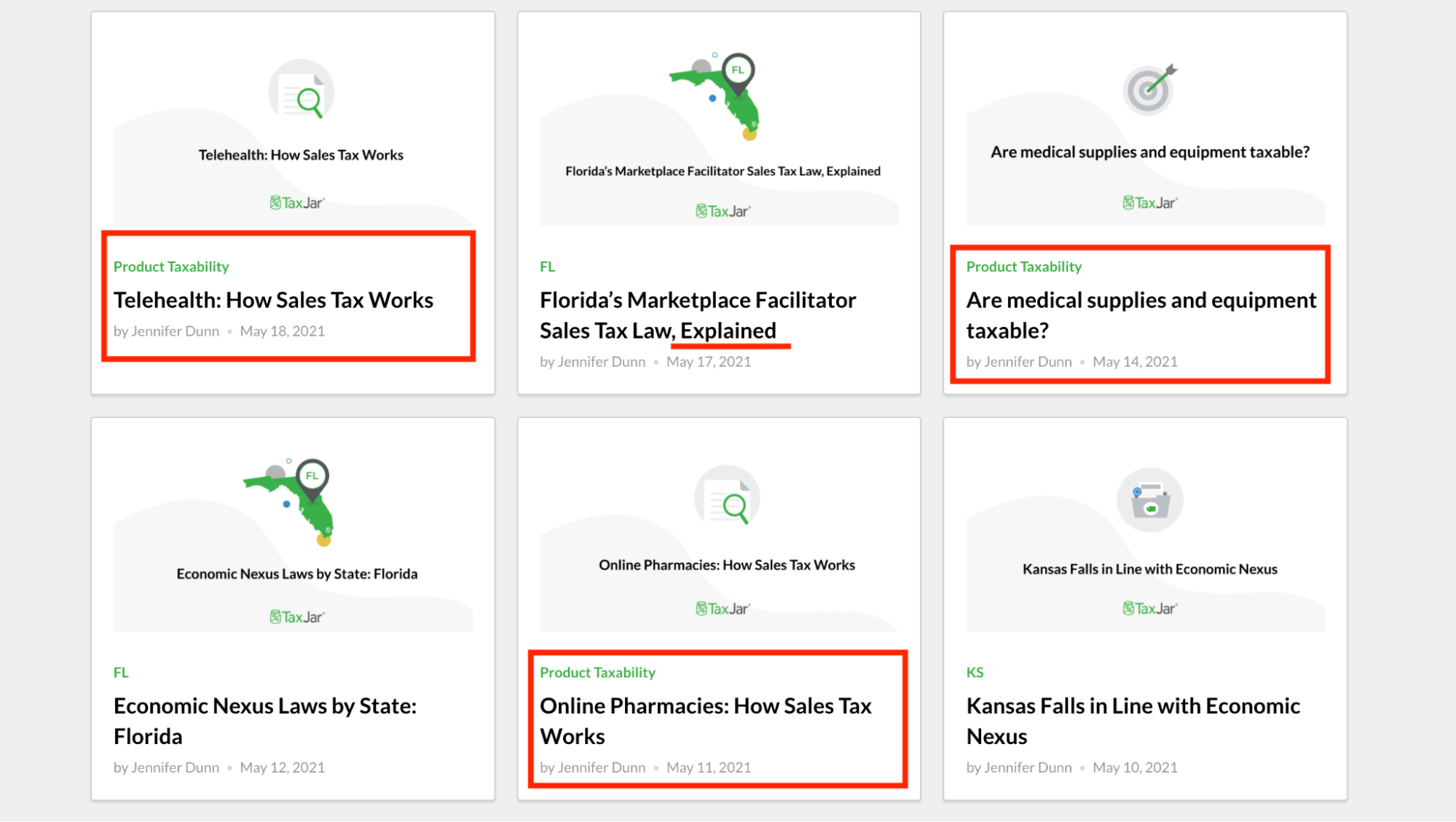The height and width of the screenshot is (822, 1456).
Task: Click Product Taxability tag on Telehealth card
Action: [x=171, y=266]
